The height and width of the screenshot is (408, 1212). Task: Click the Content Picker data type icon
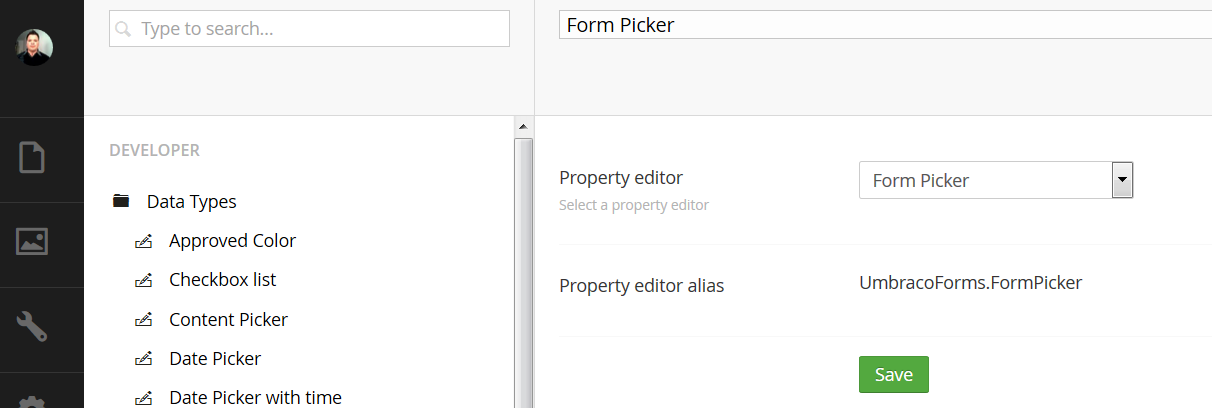[x=143, y=320]
